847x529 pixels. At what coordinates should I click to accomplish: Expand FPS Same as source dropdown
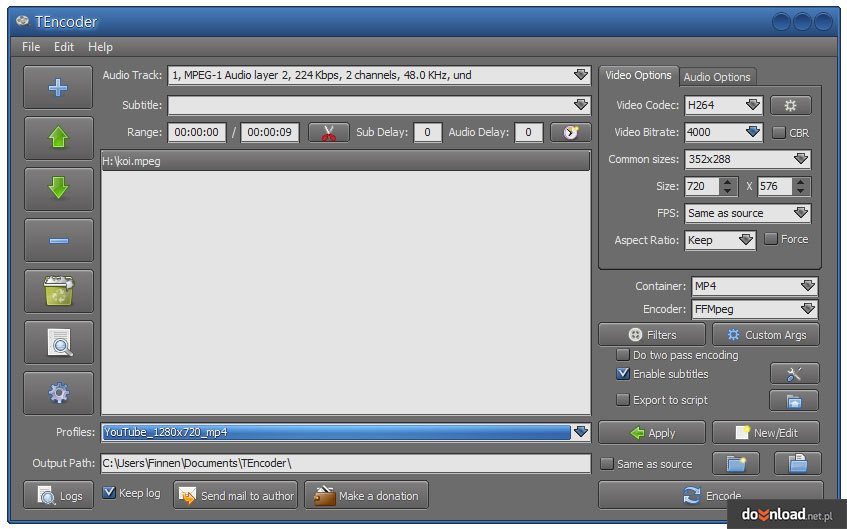tap(801, 213)
